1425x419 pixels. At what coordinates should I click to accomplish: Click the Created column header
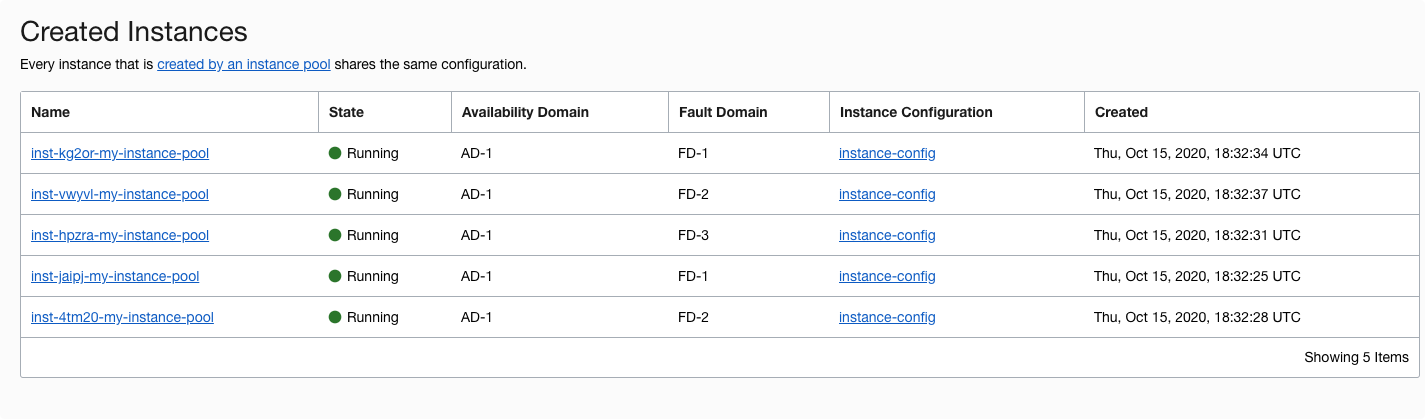click(x=1121, y=112)
